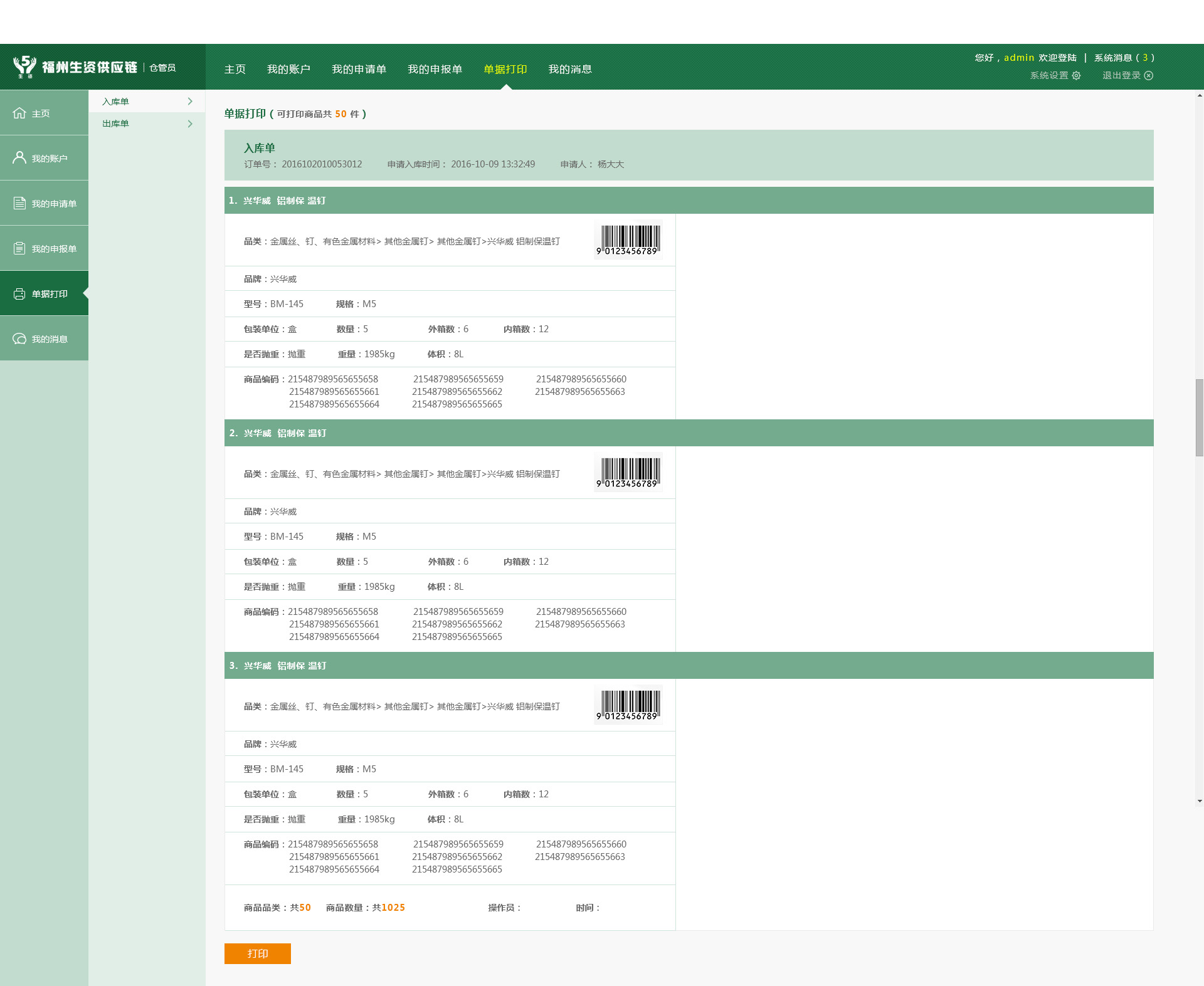Click the home icon in the sidebar
This screenshot has height=986, width=1204.
tap(19, 113)
